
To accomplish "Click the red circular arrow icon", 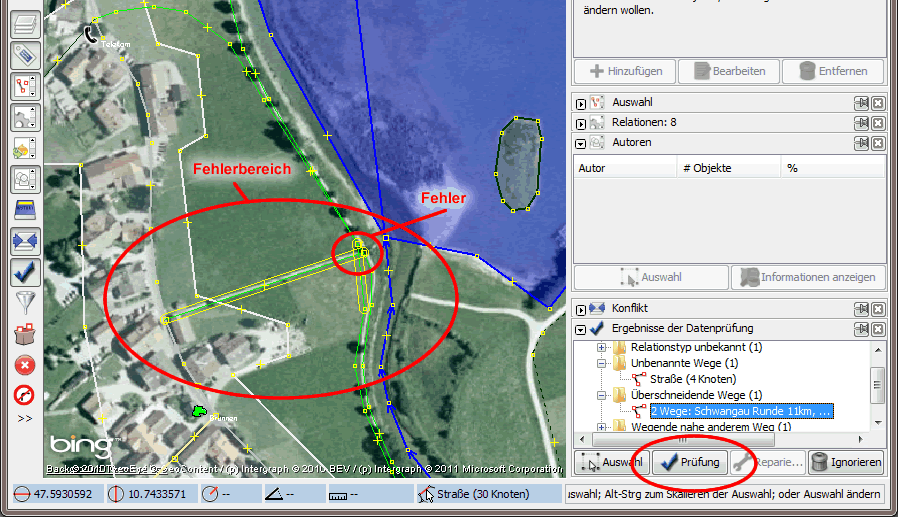I will [25, 396].
